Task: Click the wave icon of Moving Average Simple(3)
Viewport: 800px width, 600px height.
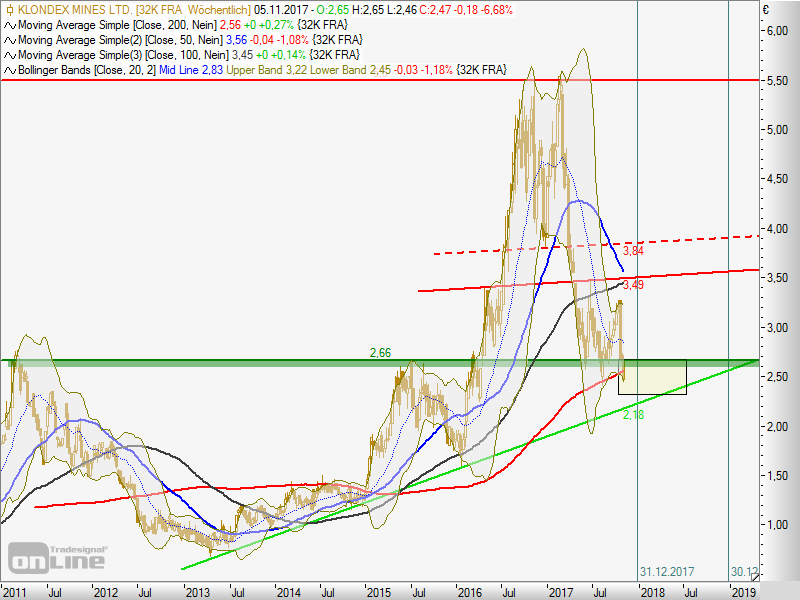Action: 10,55
